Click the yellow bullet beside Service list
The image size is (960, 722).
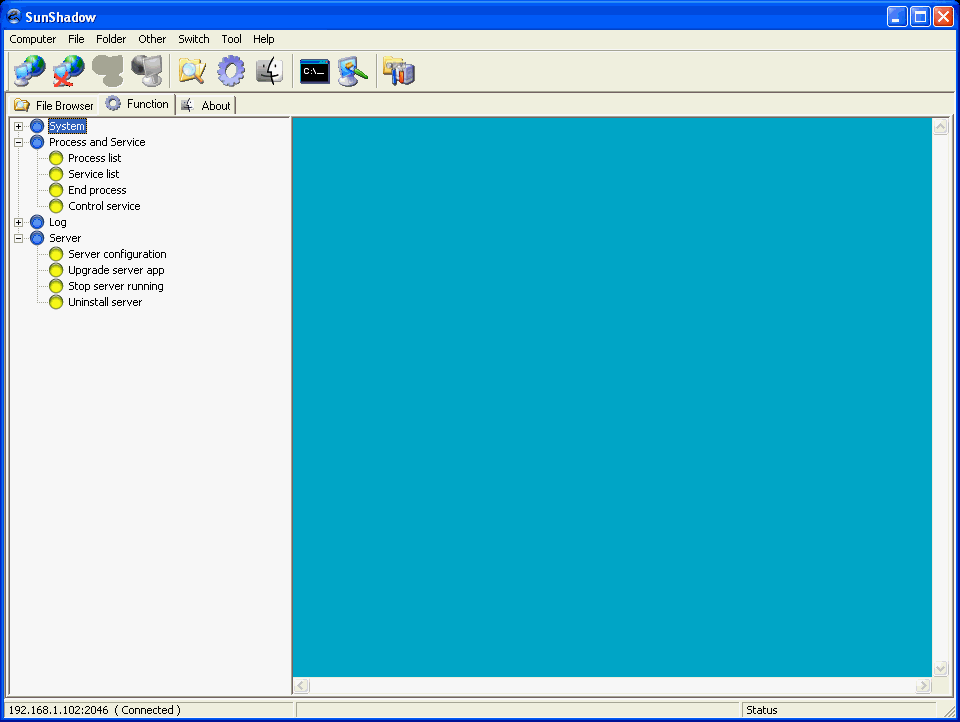pyautogui.click(x=55, y=174)
